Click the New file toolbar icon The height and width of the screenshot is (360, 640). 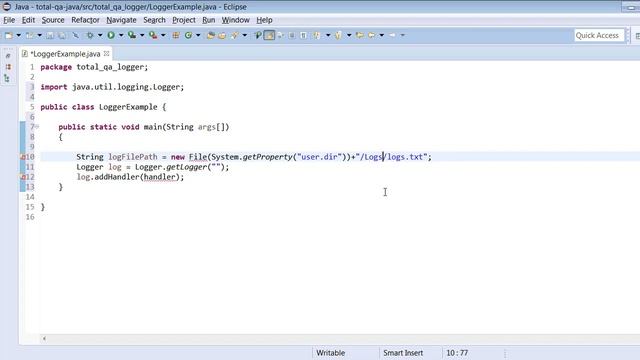[x=9, y=36]
